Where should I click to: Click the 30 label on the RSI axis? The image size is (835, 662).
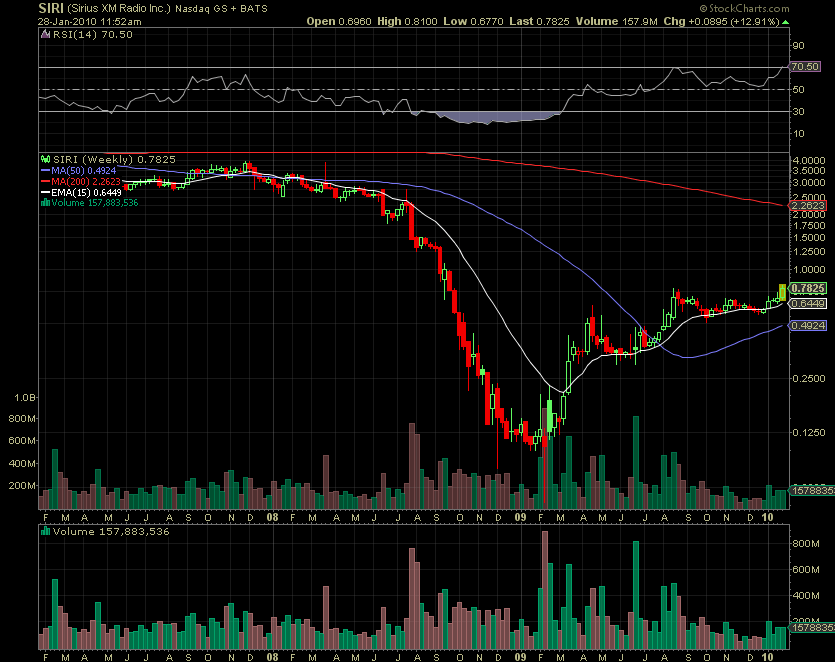[x=798, y=111]
